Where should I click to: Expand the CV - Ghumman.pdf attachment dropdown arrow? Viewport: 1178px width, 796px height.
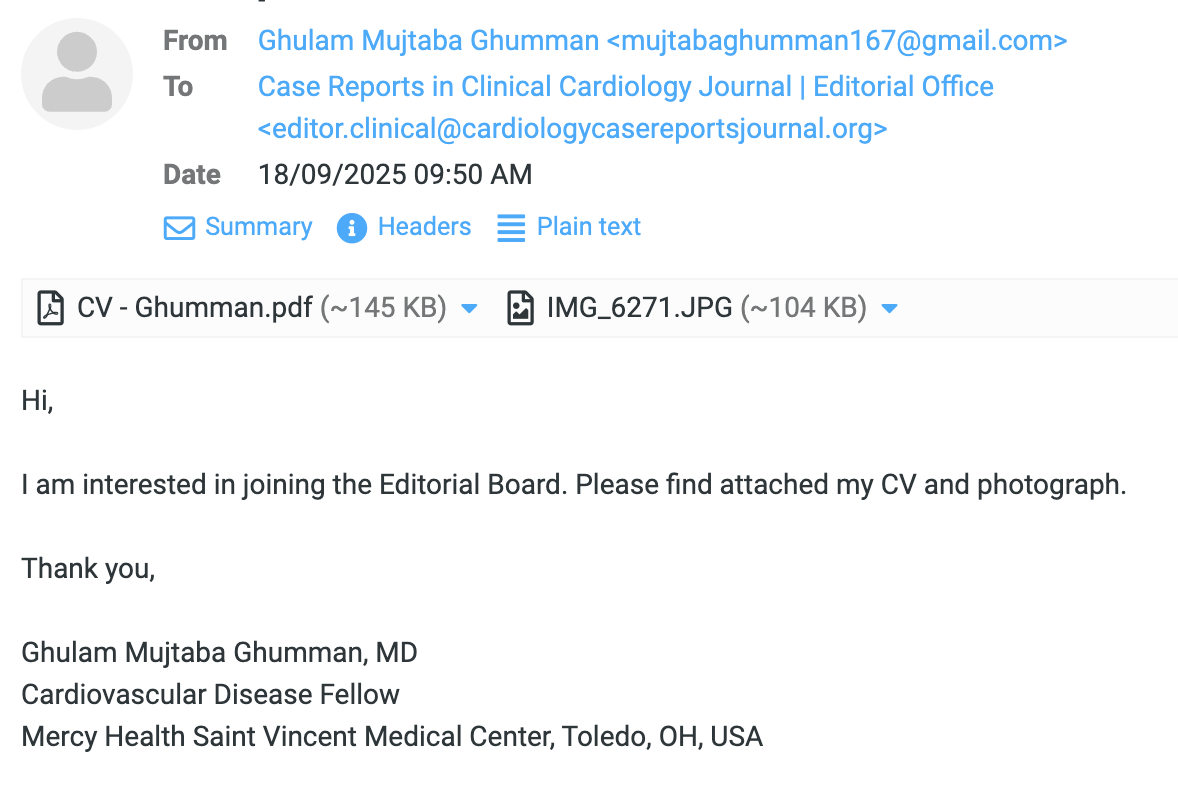(469, 308)
